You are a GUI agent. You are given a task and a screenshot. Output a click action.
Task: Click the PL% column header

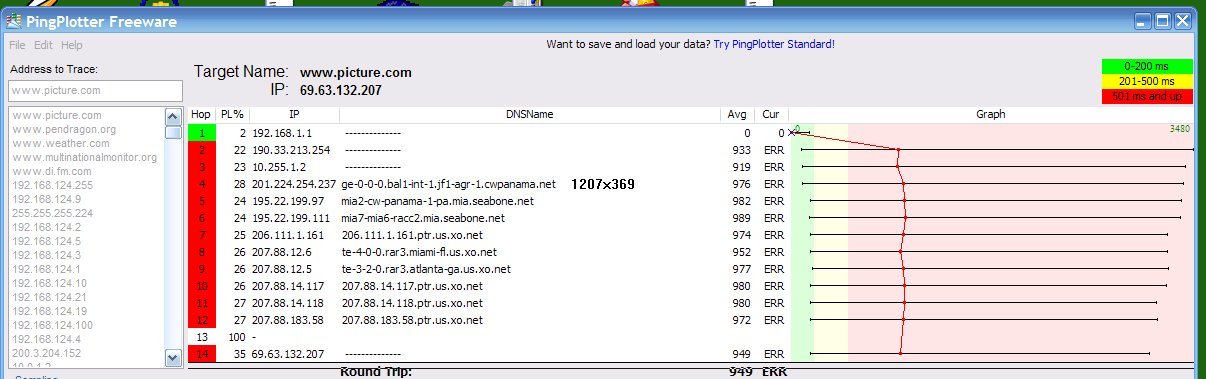click(x=232, y=115)
